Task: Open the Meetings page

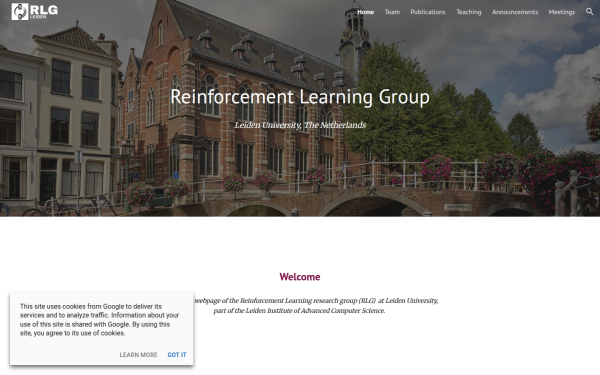Action: 562,12
